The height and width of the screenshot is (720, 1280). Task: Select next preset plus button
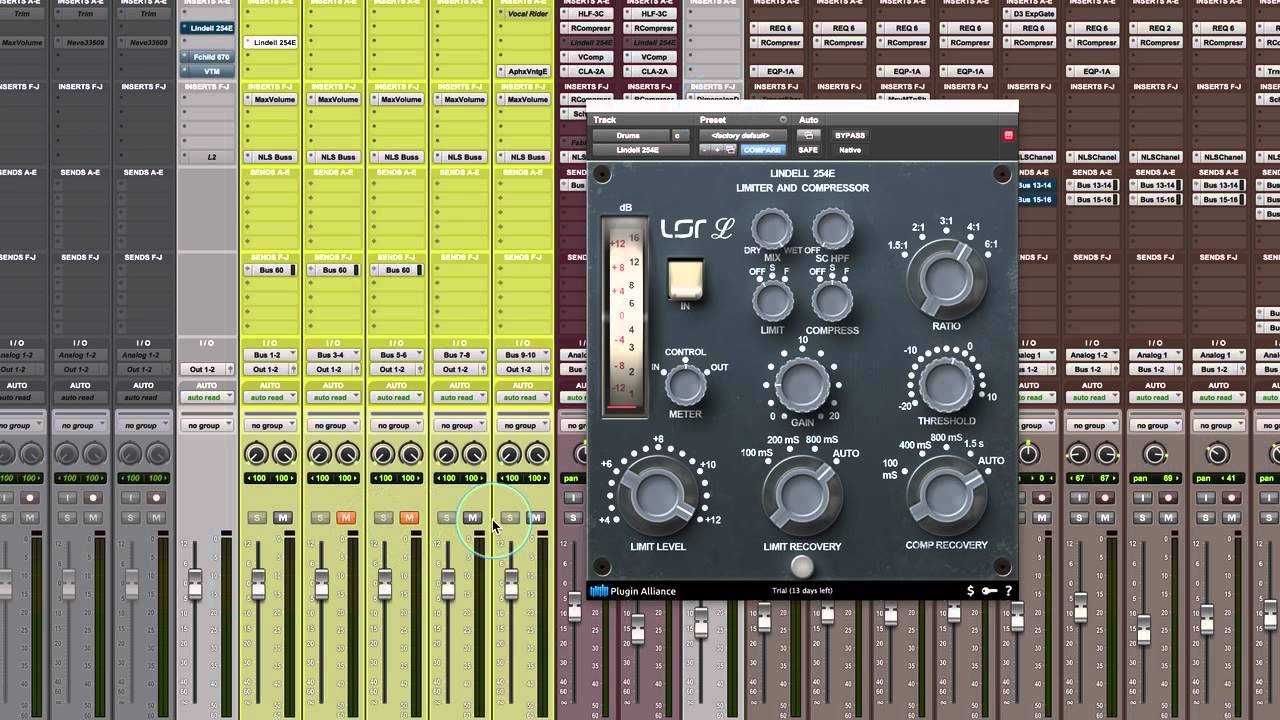717,150
